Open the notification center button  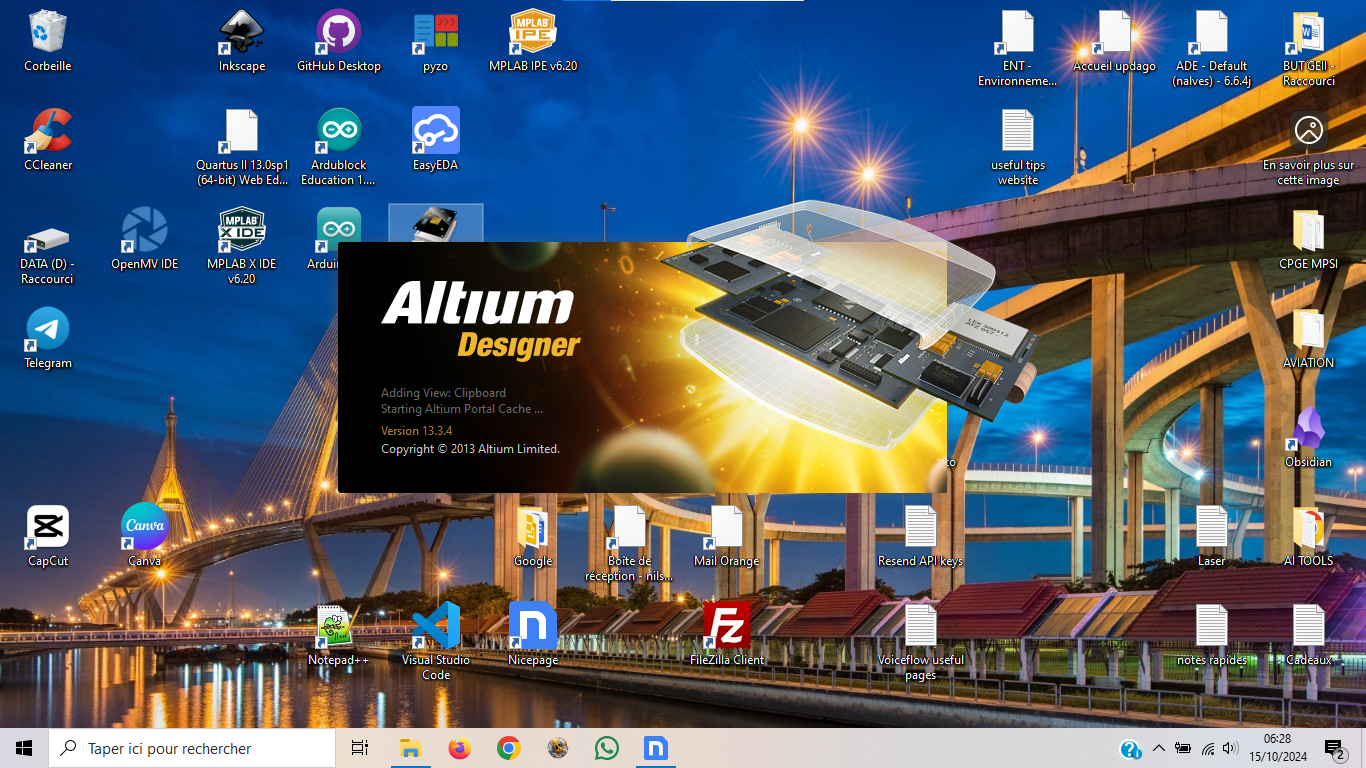[1334, 748]
